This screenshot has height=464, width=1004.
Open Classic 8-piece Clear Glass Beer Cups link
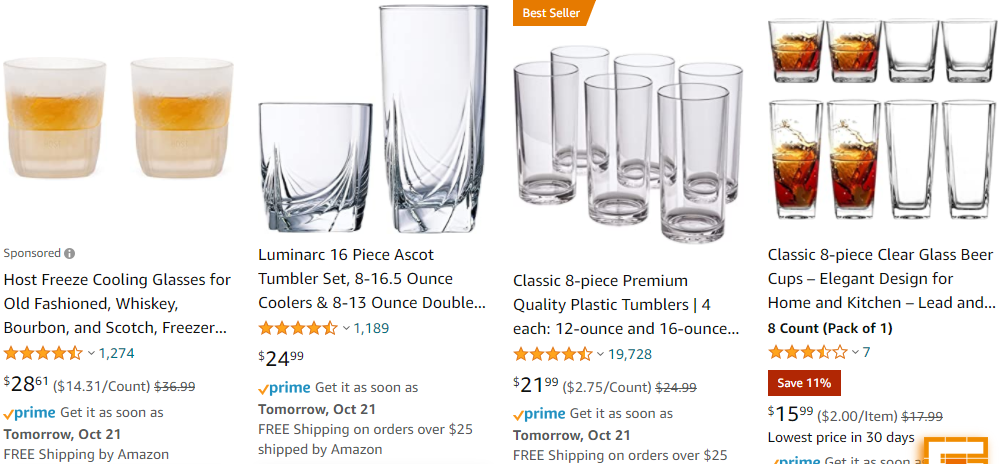pos(881,279)
